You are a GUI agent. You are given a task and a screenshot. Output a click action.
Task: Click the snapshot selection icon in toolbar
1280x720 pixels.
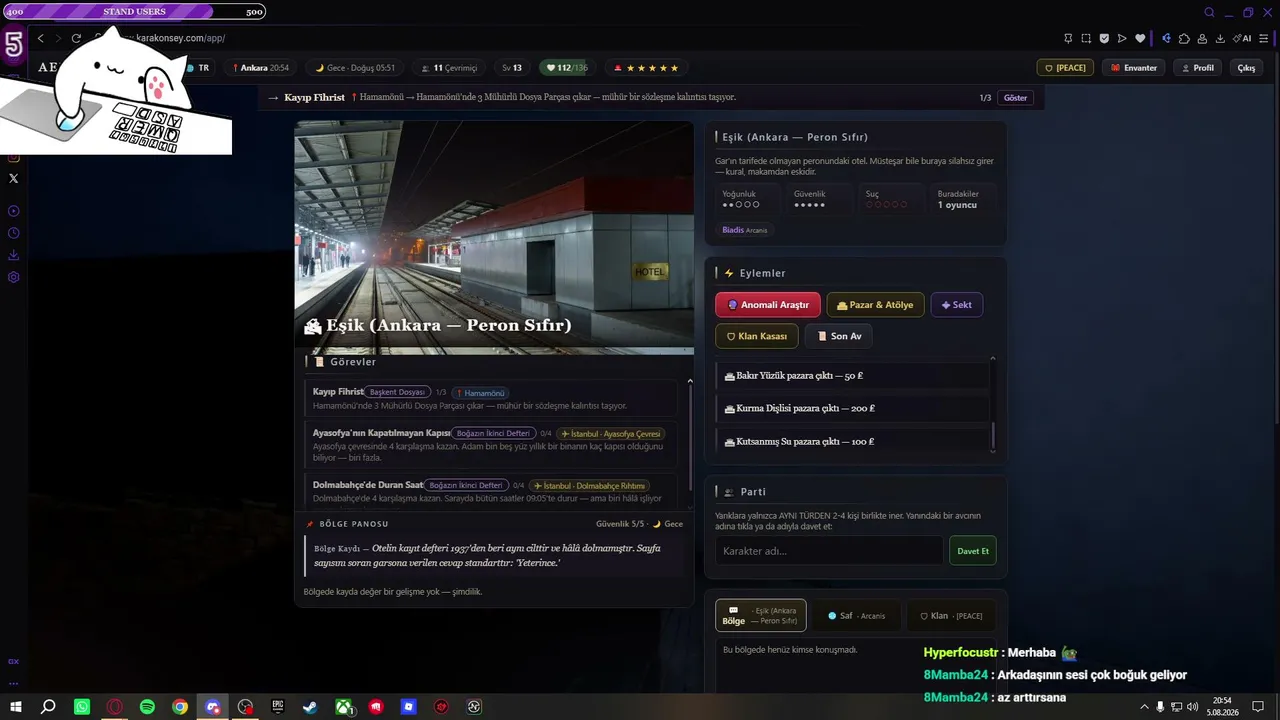1086,38
